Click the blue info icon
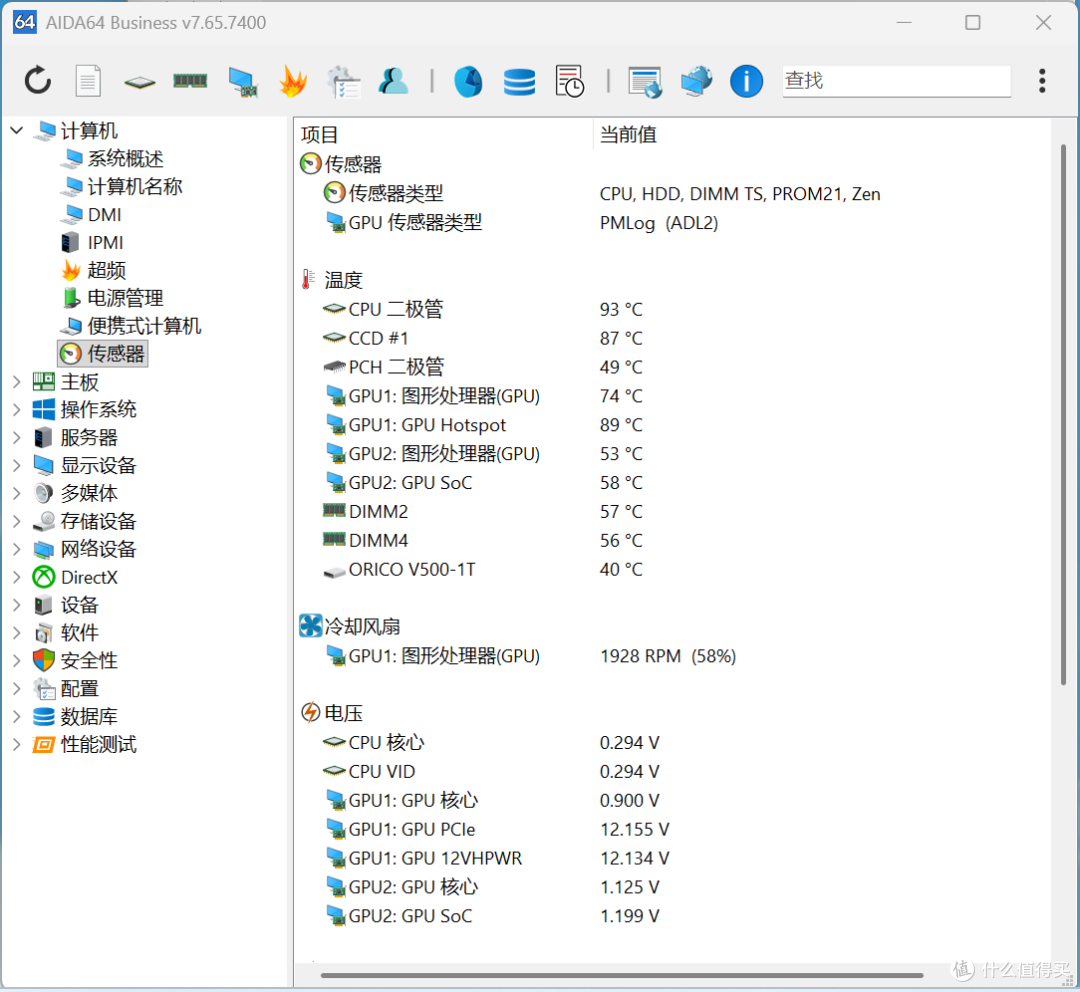Viewport: 1080px width, 992px height. pyautogui.click(x=747, y=81)
